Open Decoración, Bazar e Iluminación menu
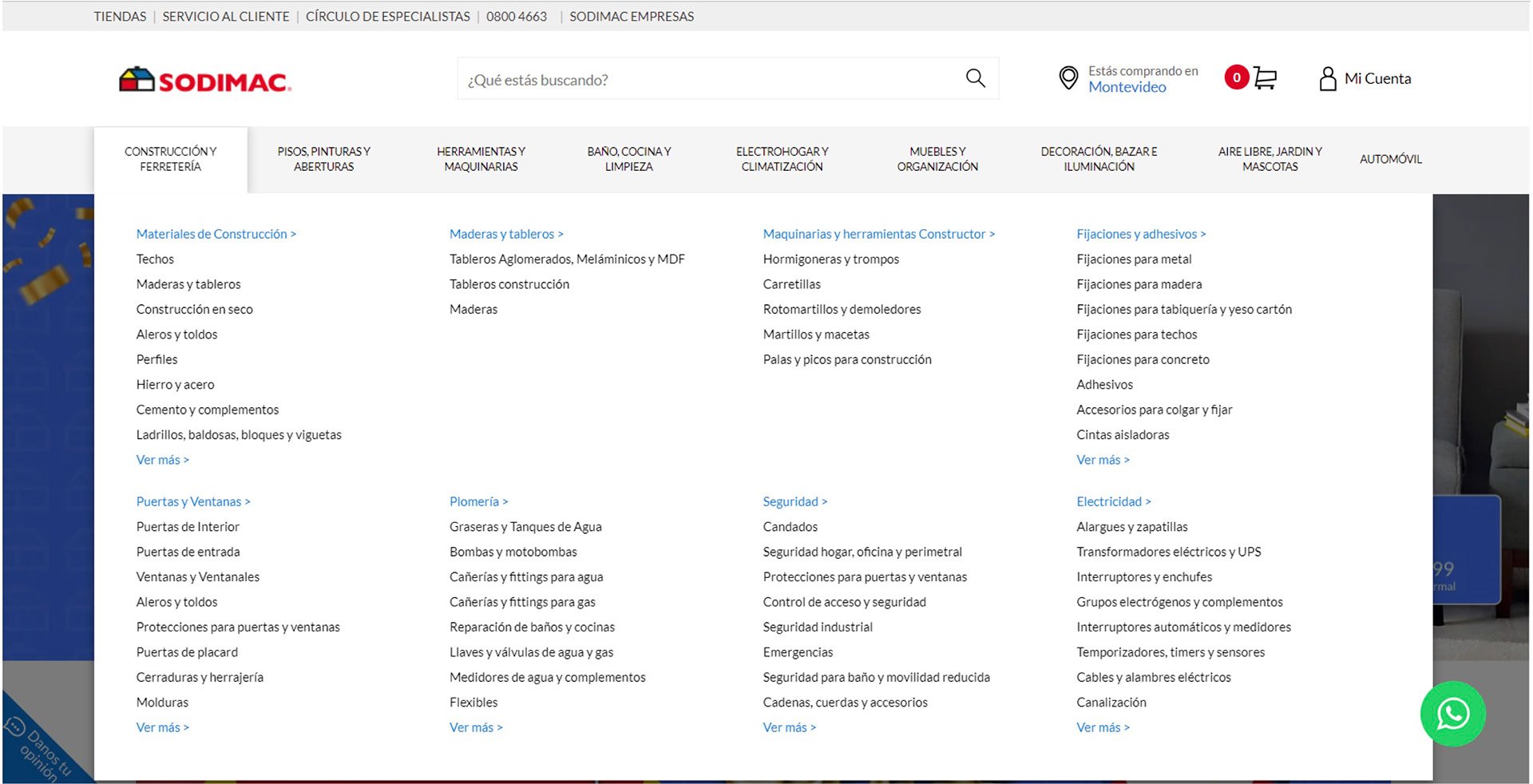The width and height of the screenshot is (1533, 784). click(1099, 159)
